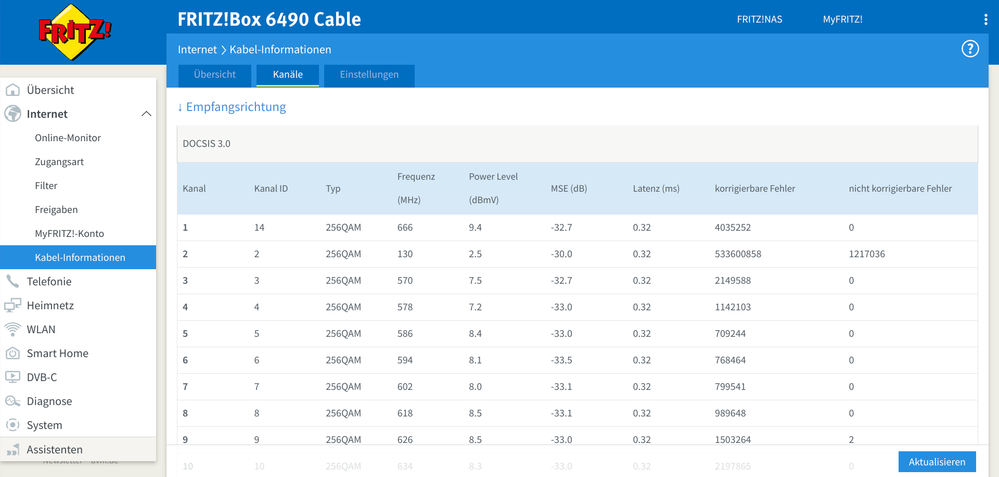Viewport: 999px width, 477px height.
Task: Click the Heimnetz computers icon
Action: pos(13,306)
